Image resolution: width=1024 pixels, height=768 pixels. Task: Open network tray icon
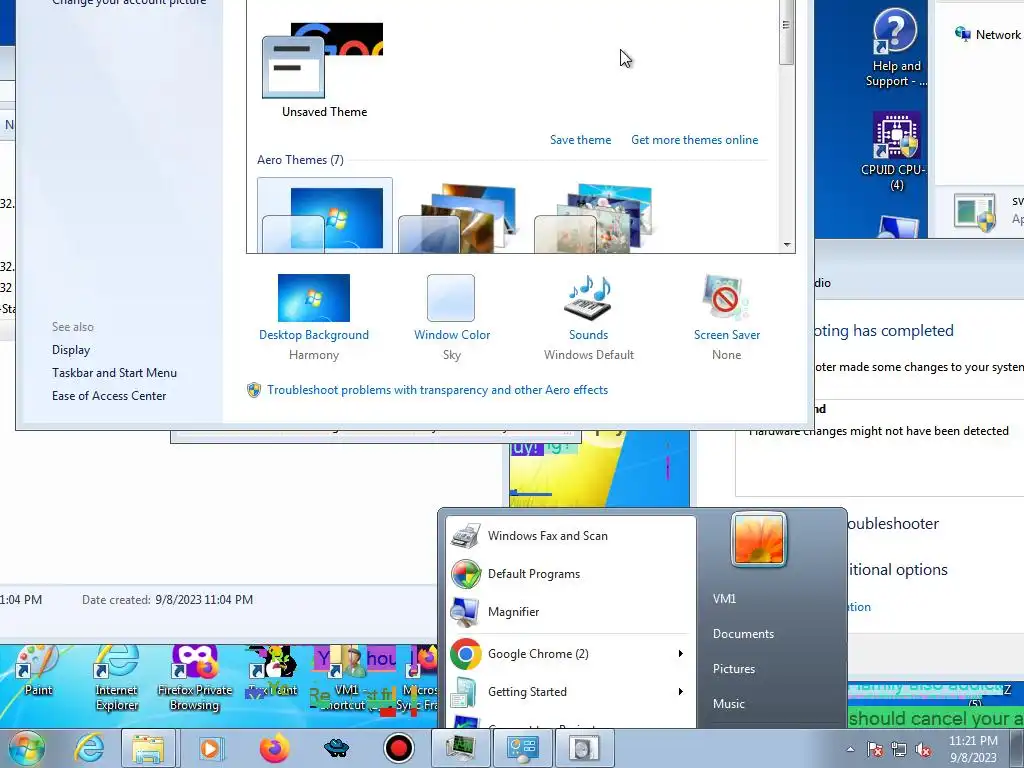[x=899, y=749]
